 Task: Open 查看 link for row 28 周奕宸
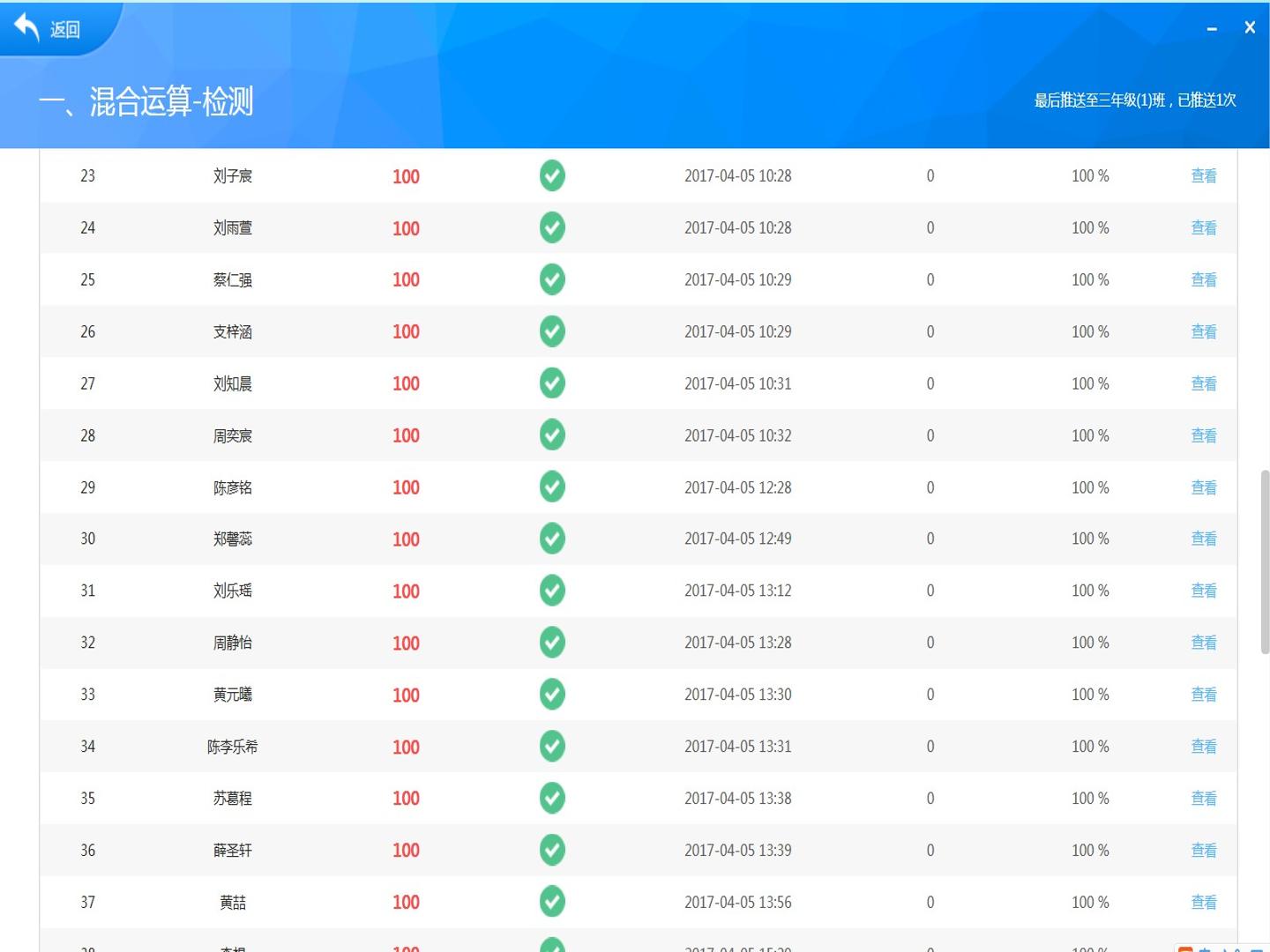tap(1204, 436)
